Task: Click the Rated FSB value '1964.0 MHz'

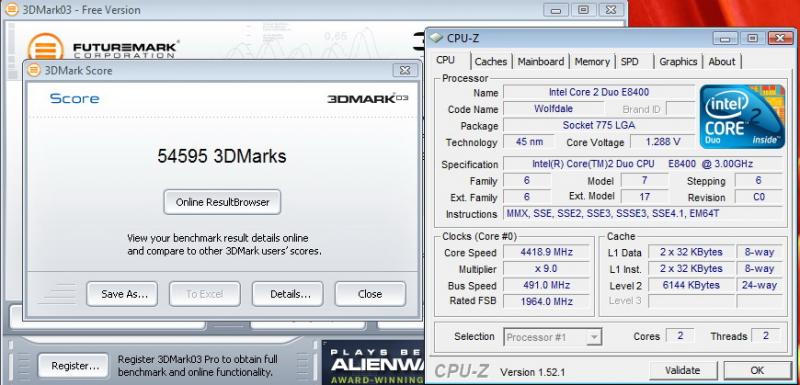Action: click(x=546, y=301)
